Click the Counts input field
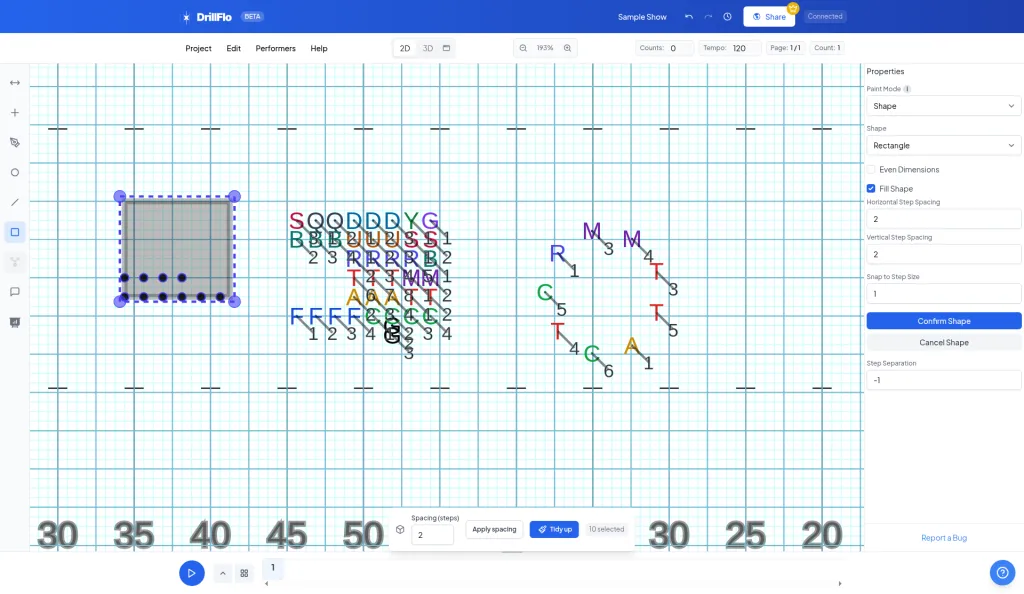1024x594 pixels. (680, 48)
